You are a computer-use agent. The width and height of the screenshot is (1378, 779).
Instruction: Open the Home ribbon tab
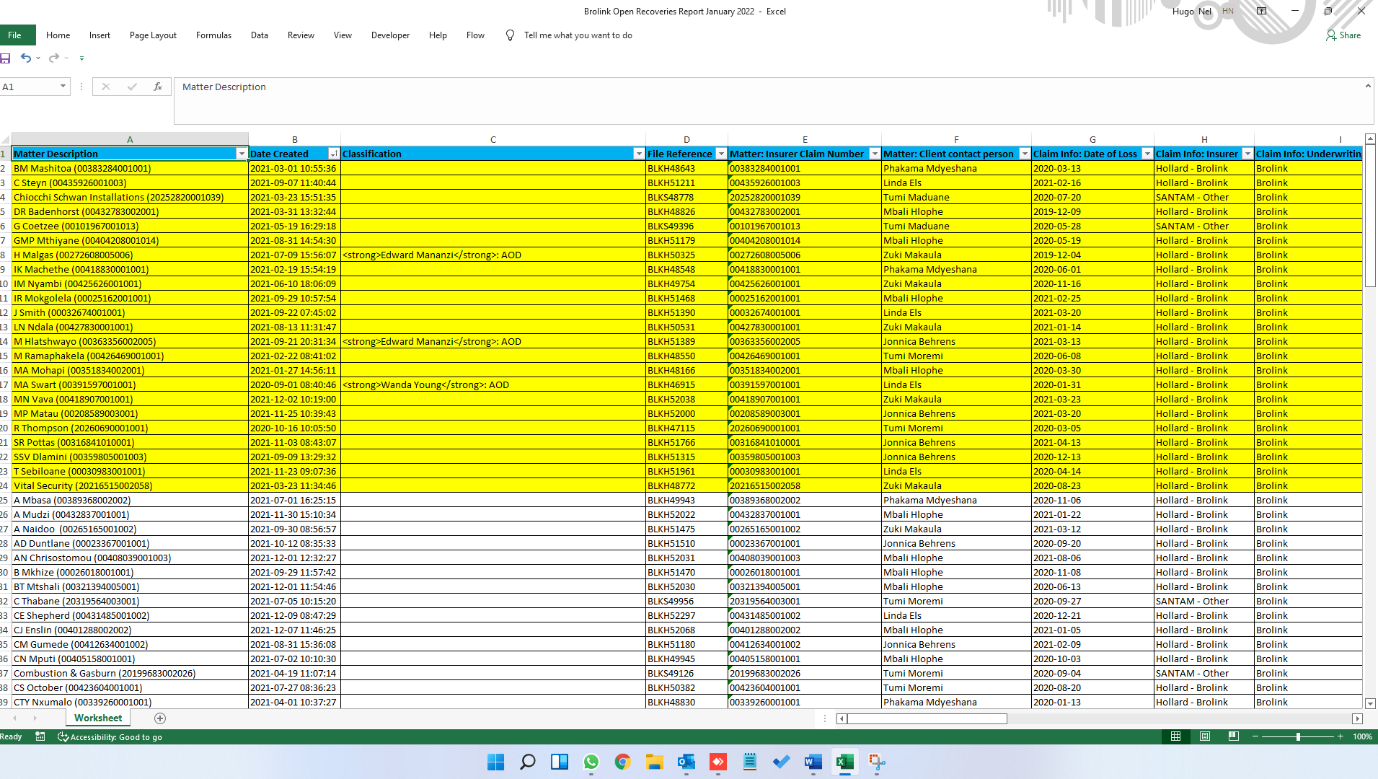click(58, 35)
